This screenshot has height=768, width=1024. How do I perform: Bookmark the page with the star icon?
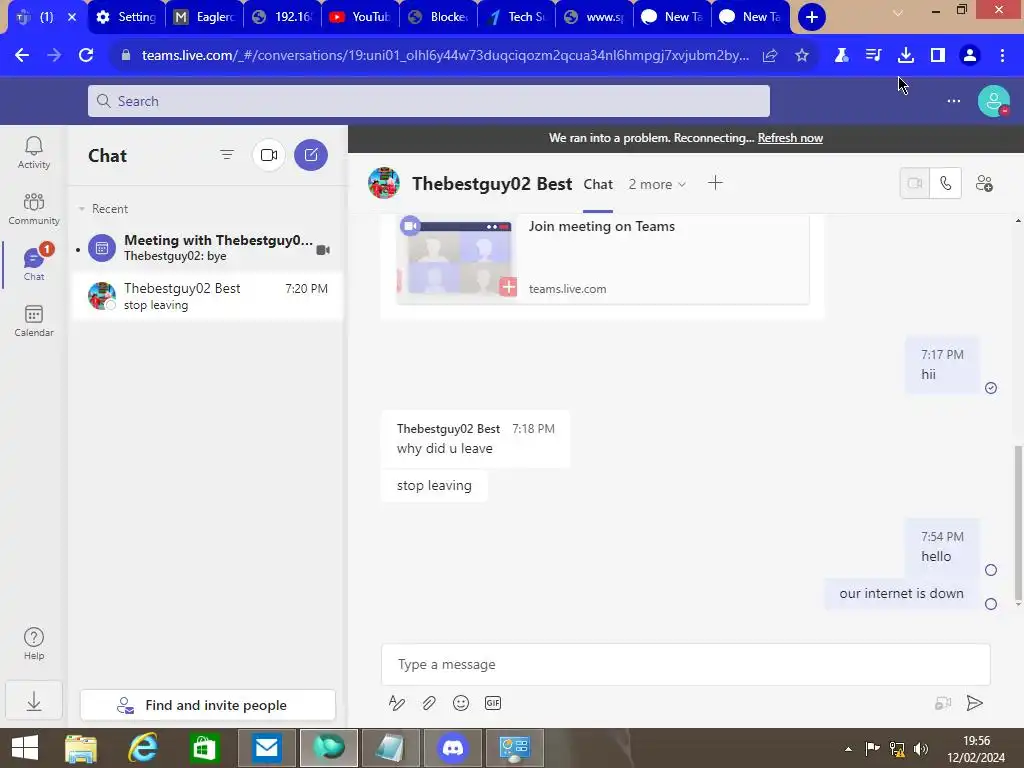pyautogui.click(x=802, y=56)
